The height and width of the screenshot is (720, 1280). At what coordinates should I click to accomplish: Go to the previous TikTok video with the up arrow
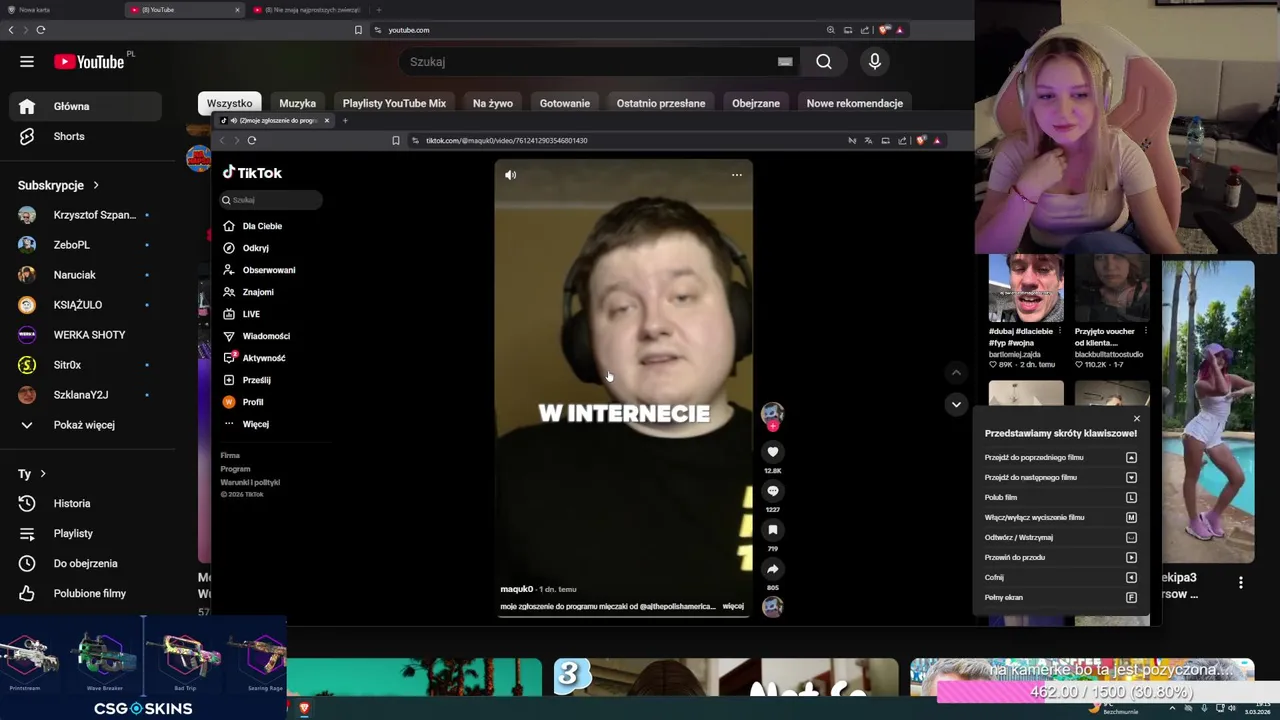coord(956,373)
